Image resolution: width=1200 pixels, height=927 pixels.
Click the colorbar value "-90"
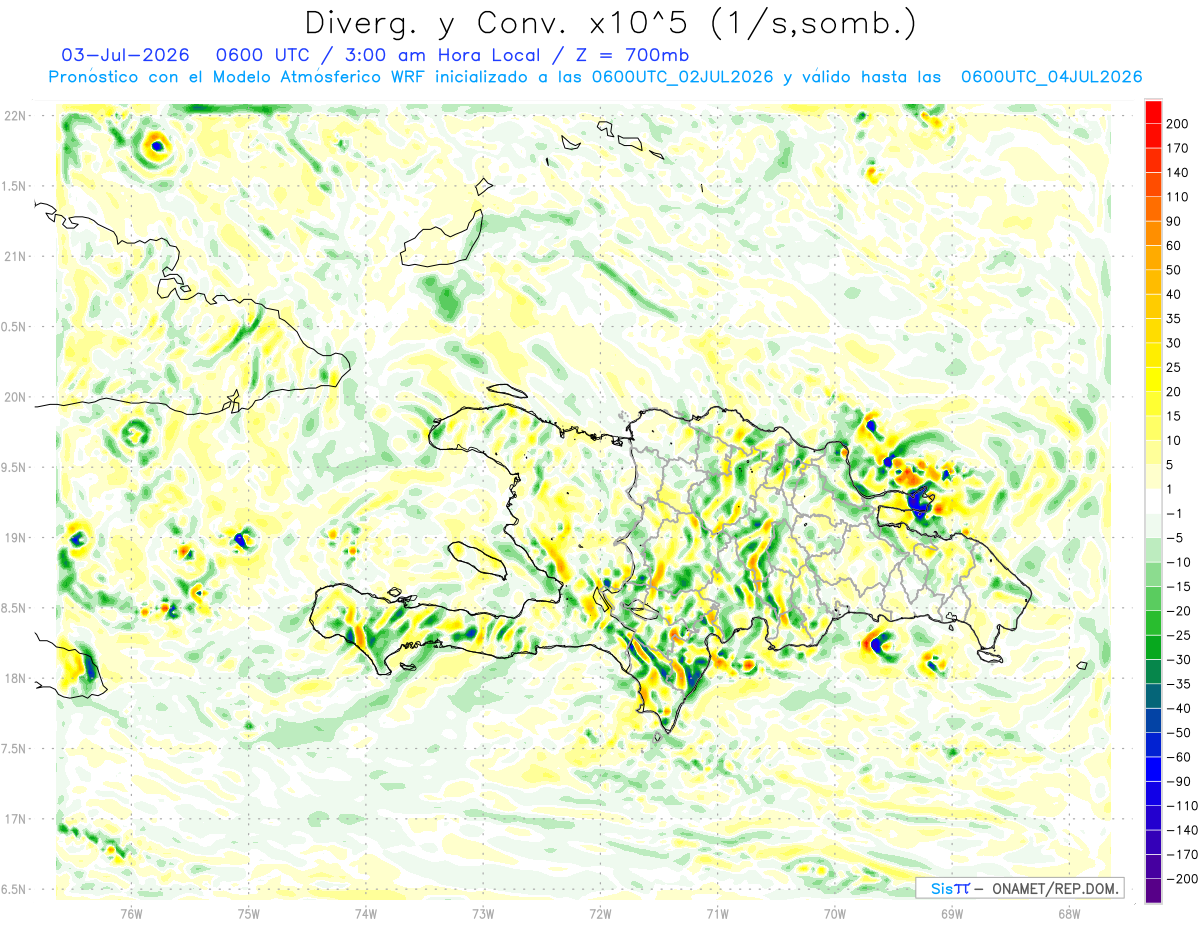pyautogui.click(x=1181, y=782)
